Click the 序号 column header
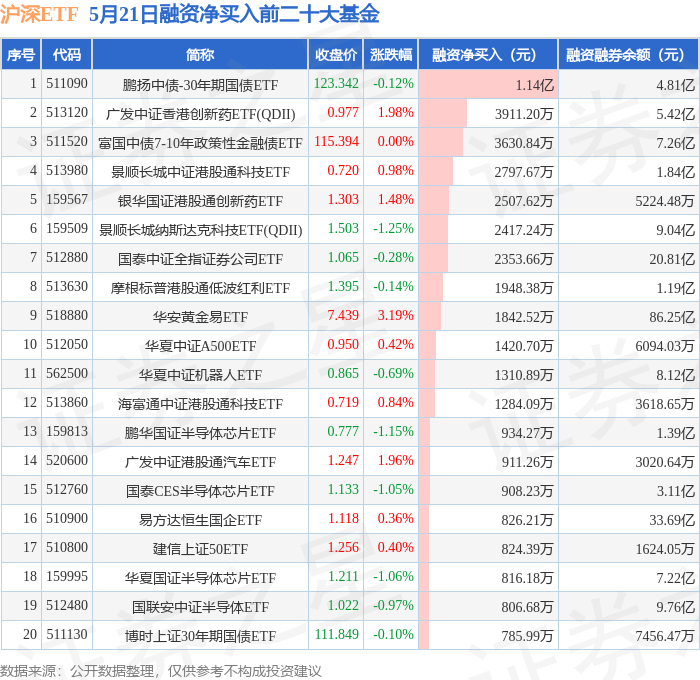 pos(21,54)
